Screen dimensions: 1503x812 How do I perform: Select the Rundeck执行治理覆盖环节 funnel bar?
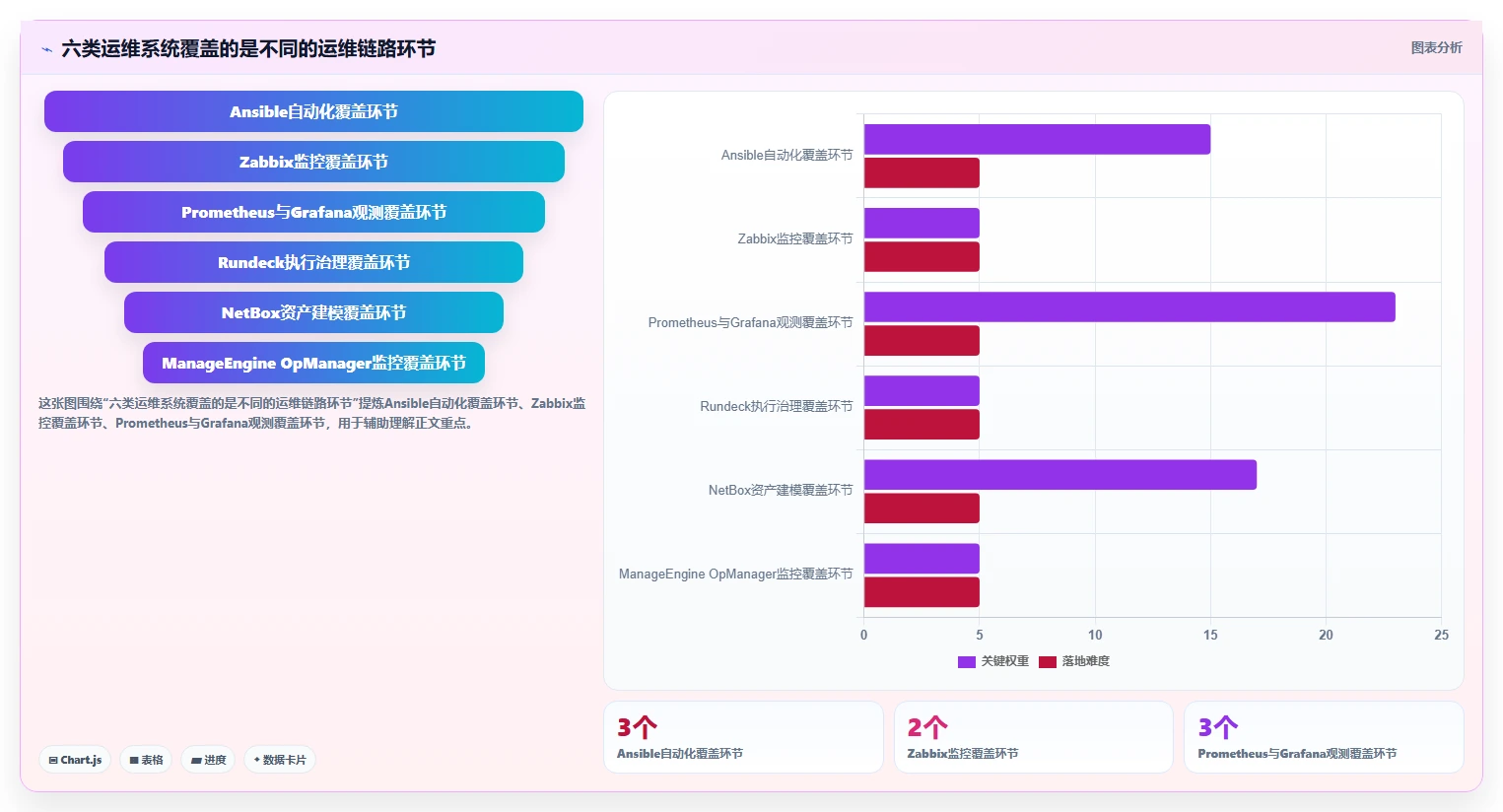click(313, 262)
